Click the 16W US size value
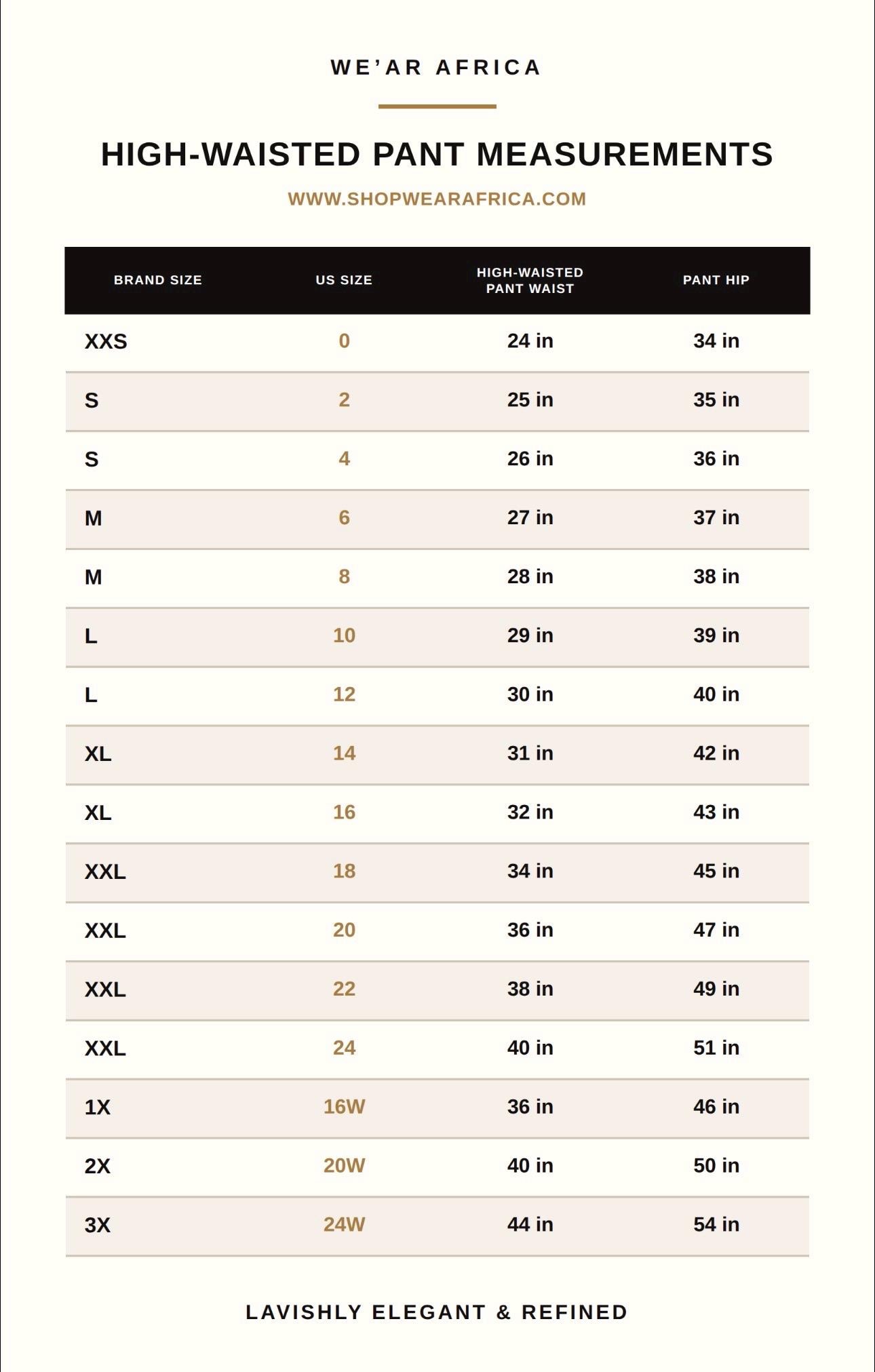 click(x=344, y=1107)
